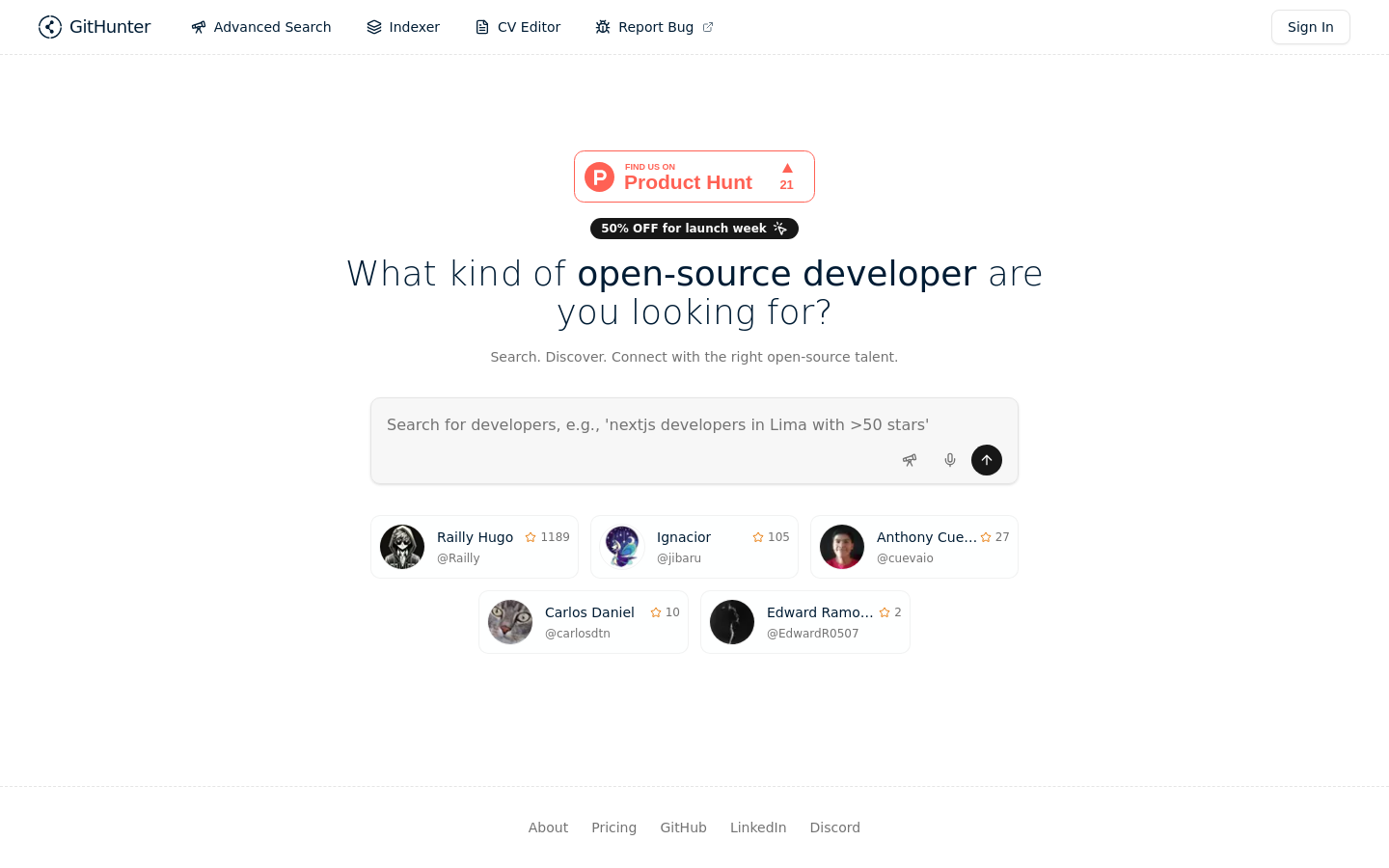Click the @cuevaio username text

(x=905, y=558)
